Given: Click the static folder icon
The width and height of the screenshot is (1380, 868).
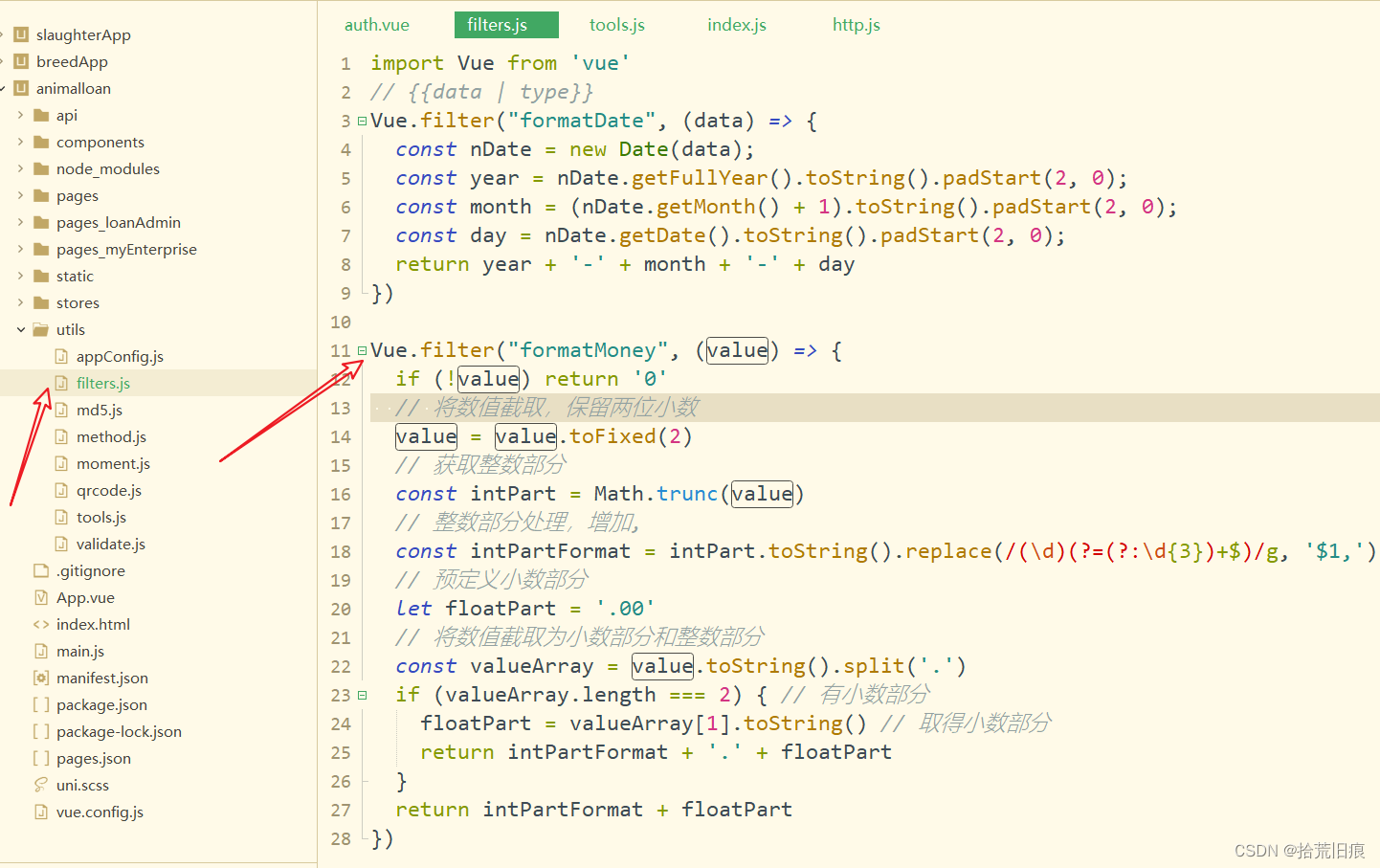Looking at the screenshot, I should click(41, 276).
